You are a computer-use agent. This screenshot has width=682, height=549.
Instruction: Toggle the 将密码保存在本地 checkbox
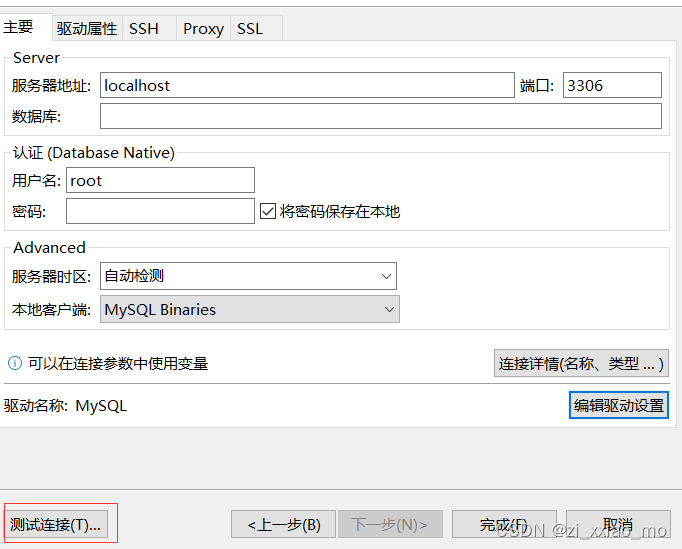[268, 211]
